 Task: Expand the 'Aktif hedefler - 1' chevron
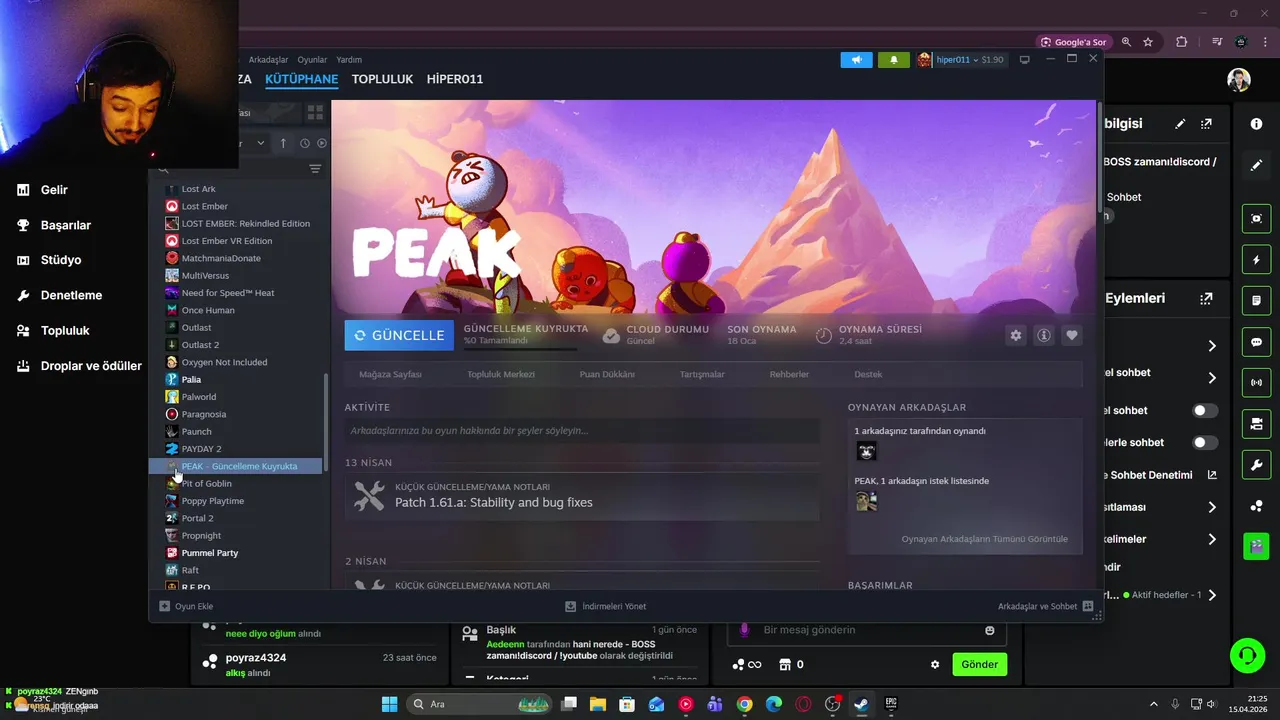pyautogui.click(x=1212, y=595)
